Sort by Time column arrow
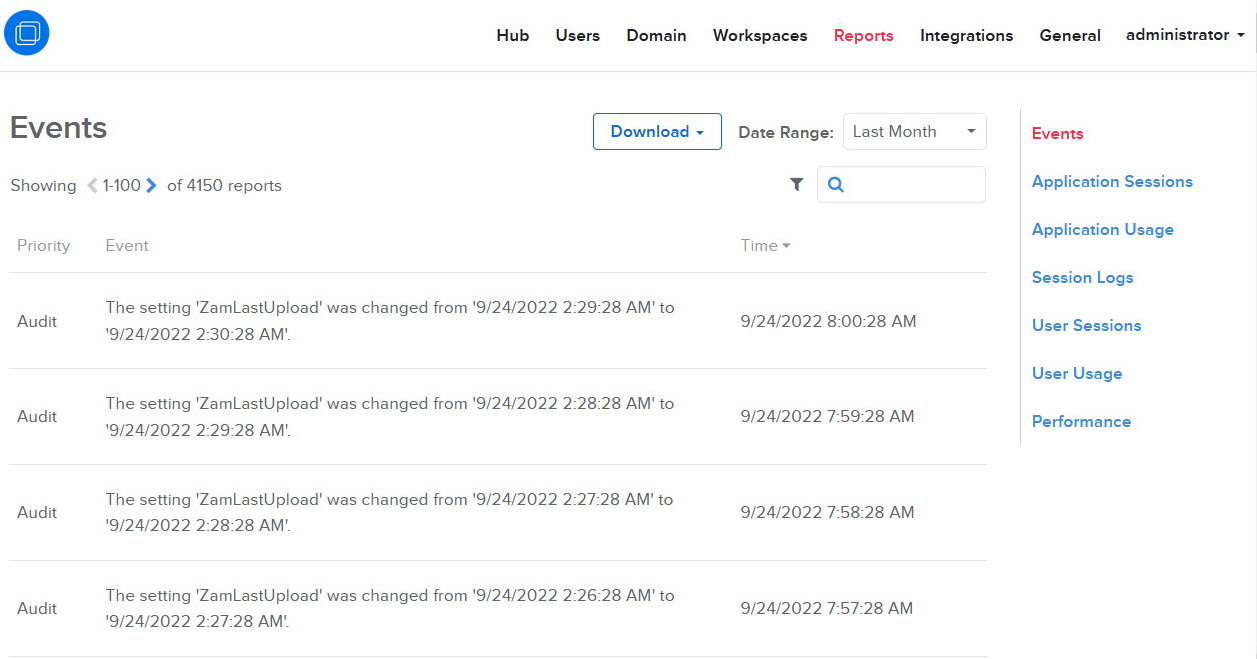Viewport: 1257px width, 659px height. tap(786, 246)
